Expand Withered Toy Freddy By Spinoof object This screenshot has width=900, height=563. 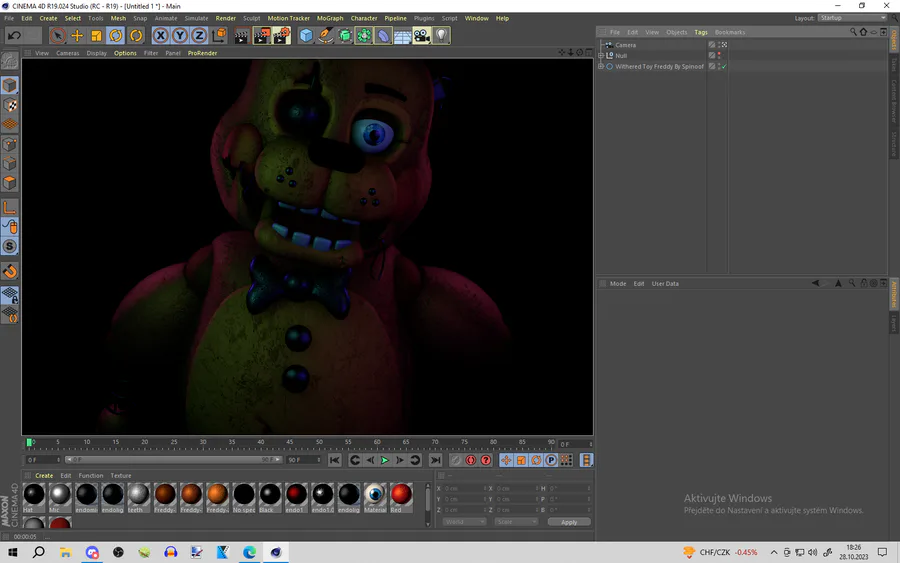[x=601, y=67]
